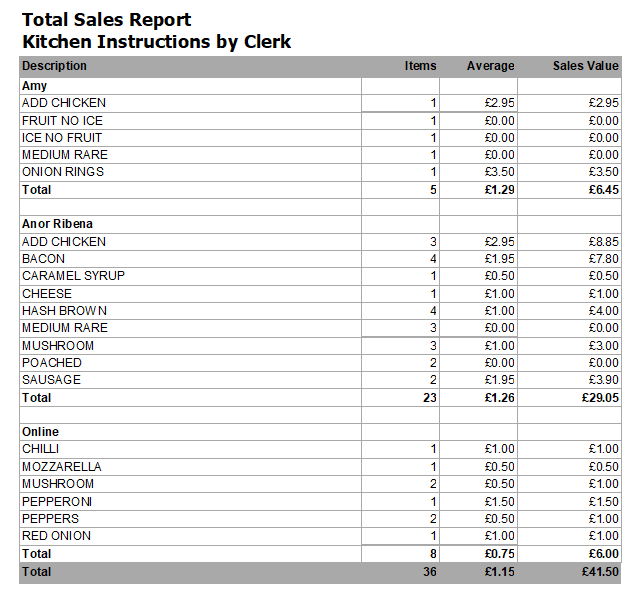The image size is (642, 593).
Task: Click the Total Sales Report title
Action: coord(106,20)
